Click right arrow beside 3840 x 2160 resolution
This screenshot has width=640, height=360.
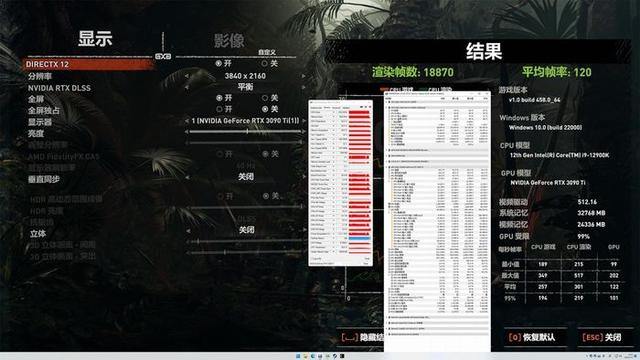coord(303,76)
